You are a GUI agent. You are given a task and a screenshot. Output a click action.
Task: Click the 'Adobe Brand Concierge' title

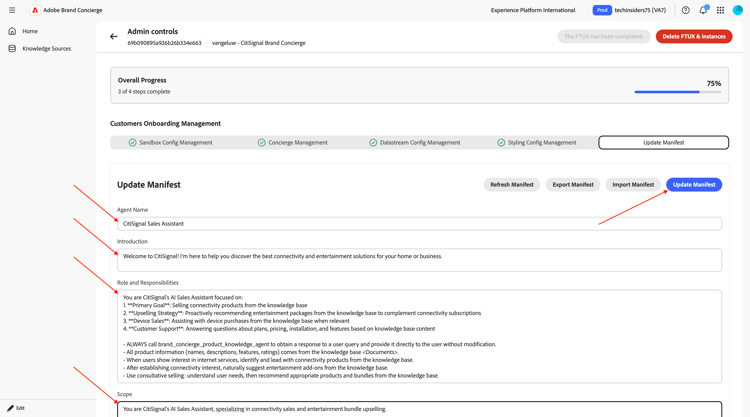[x=73, y=10]
